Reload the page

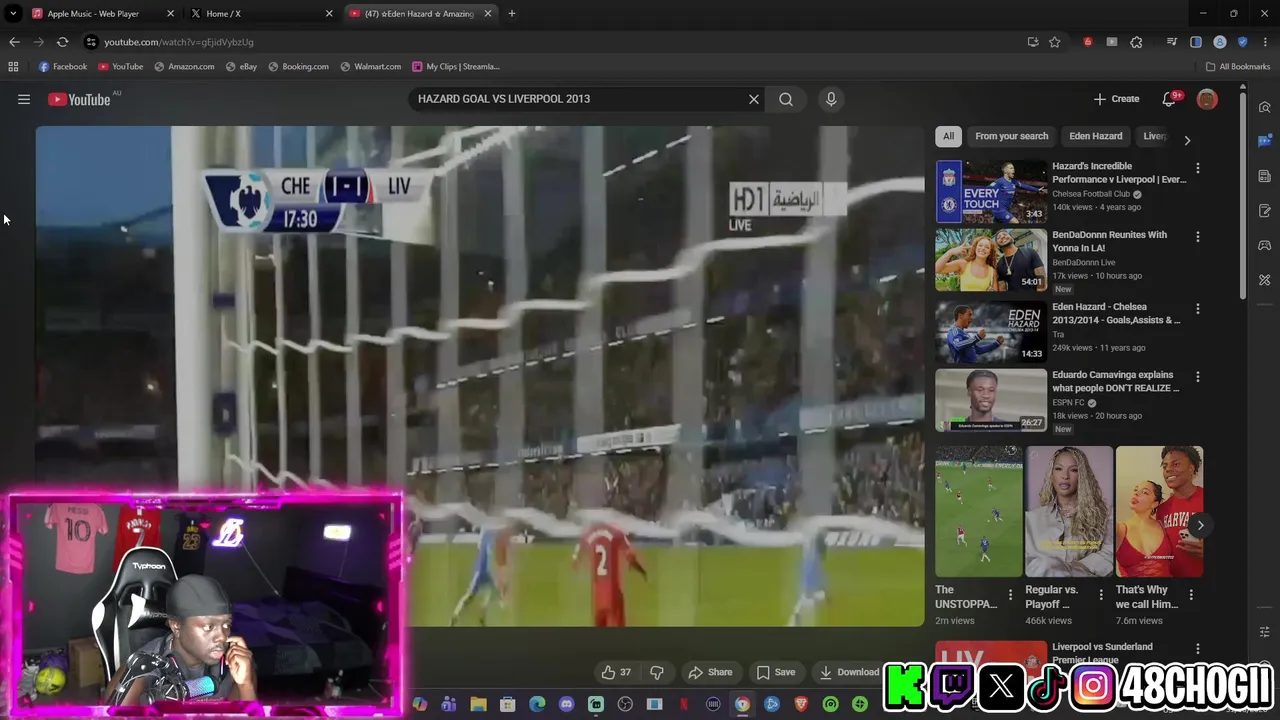tap(62, 42)
